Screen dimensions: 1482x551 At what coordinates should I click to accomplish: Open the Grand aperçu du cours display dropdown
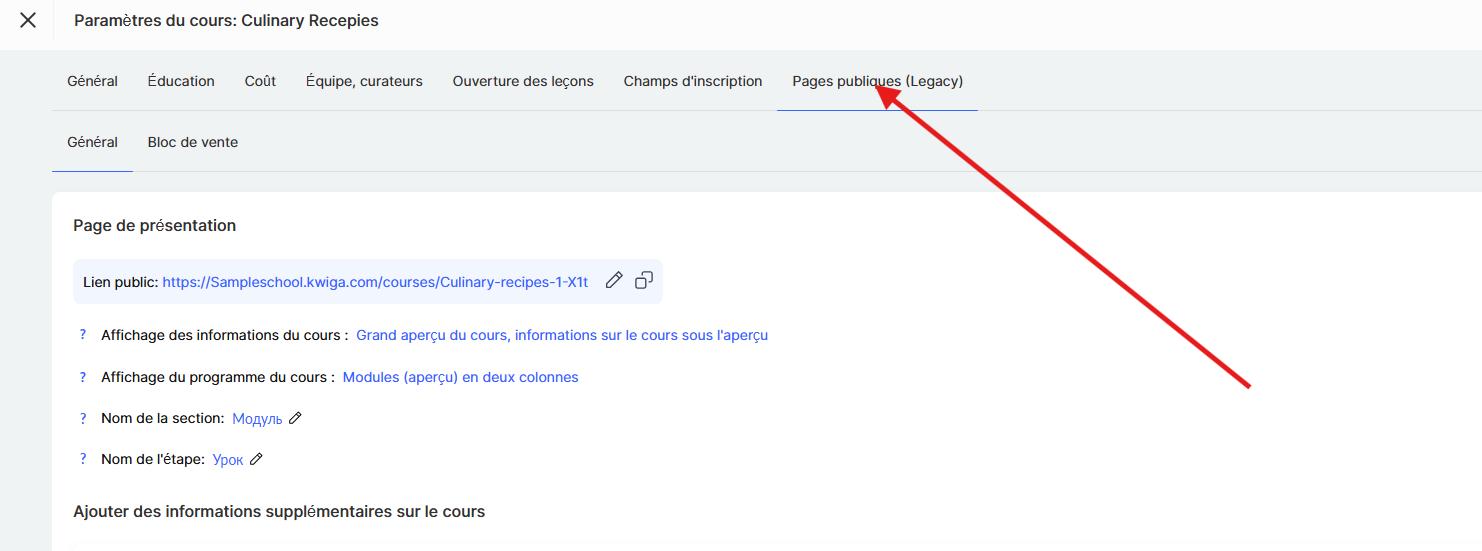(x=561, y=336)
